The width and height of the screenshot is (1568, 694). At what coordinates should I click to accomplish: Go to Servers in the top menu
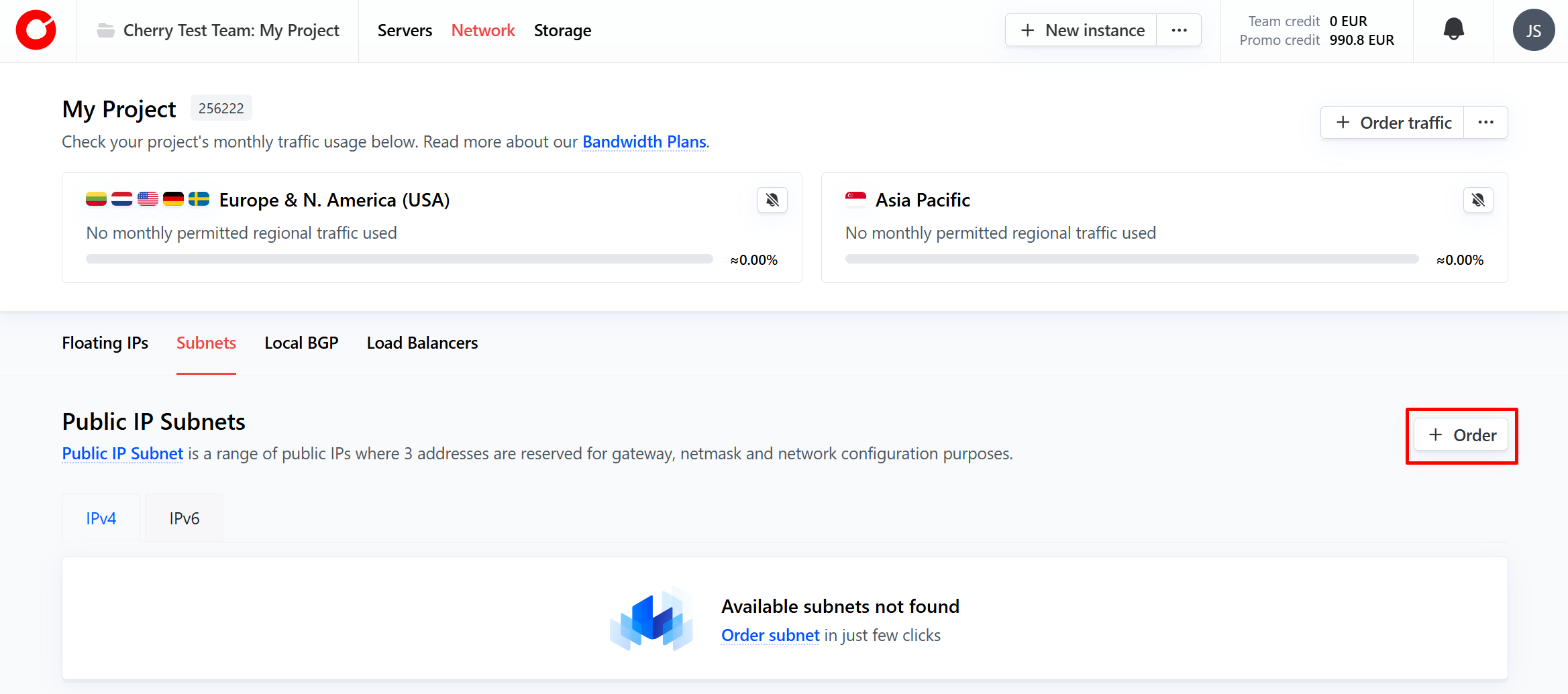(x=405, y=31)
